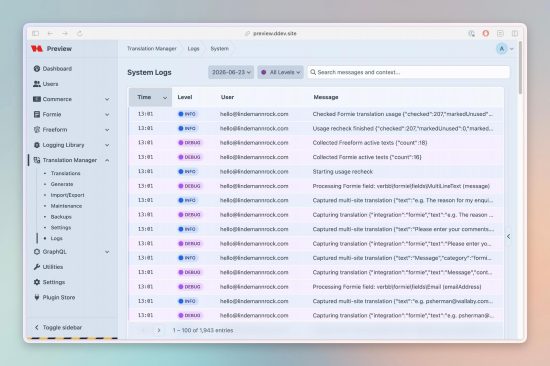
Task: Click the browser reload icon
Action: 80,33
